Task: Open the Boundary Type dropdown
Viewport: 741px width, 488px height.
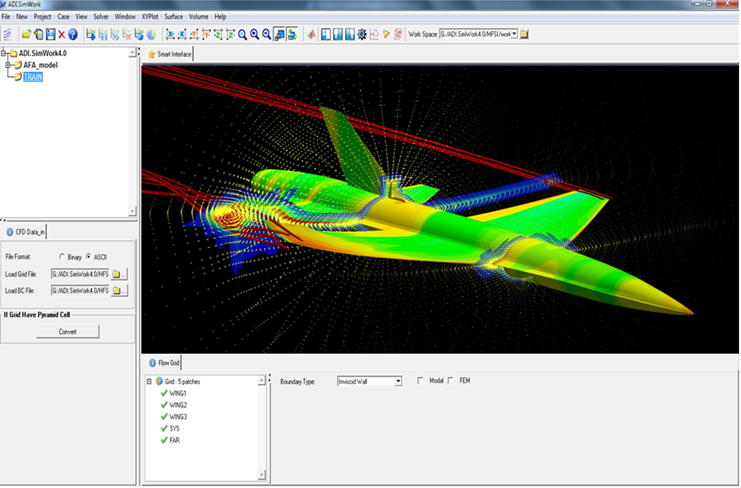Action: point(397,381)
